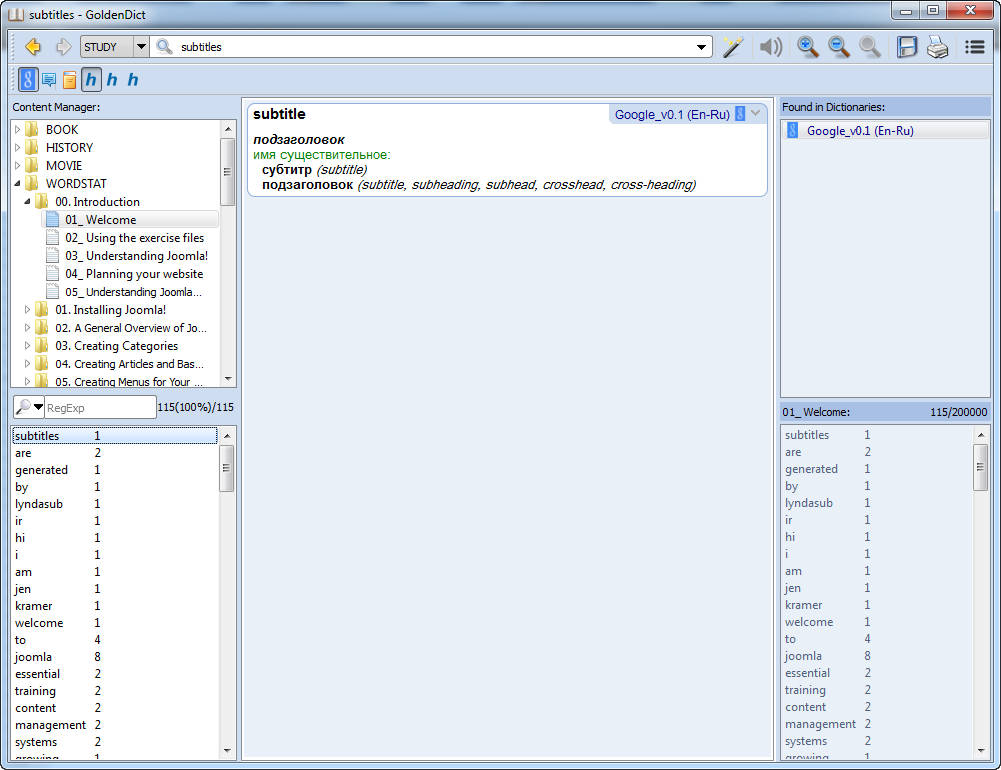Screen dimensions: 1001x770
Task: Toggle the Google dictionary in the dictionary bar
Action: [27, 80]
